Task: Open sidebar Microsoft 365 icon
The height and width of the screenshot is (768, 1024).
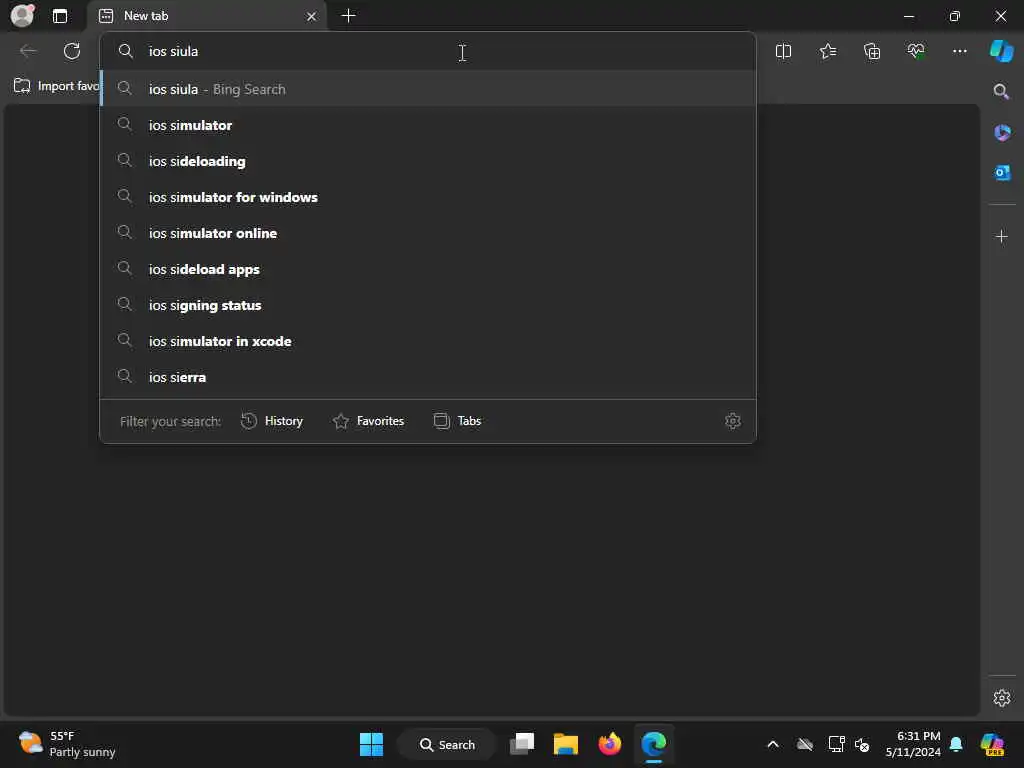Action: click(1002, 133)
